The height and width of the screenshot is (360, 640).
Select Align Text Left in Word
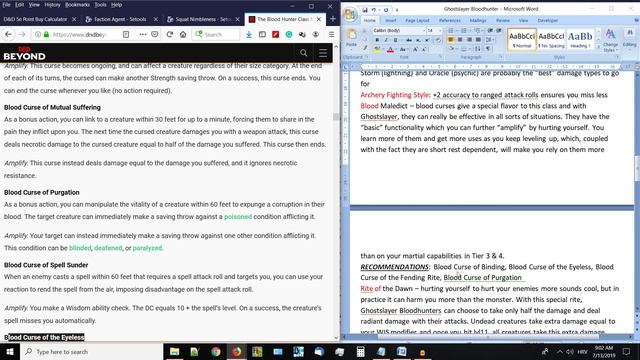coord(451,40)
